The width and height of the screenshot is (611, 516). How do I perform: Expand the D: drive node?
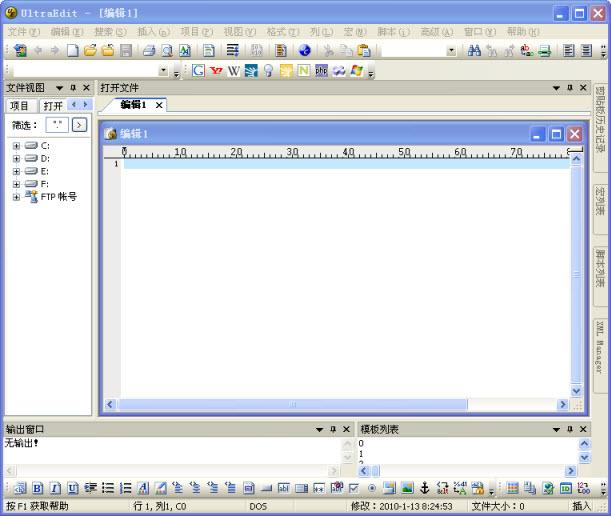[x=16, y=159]
